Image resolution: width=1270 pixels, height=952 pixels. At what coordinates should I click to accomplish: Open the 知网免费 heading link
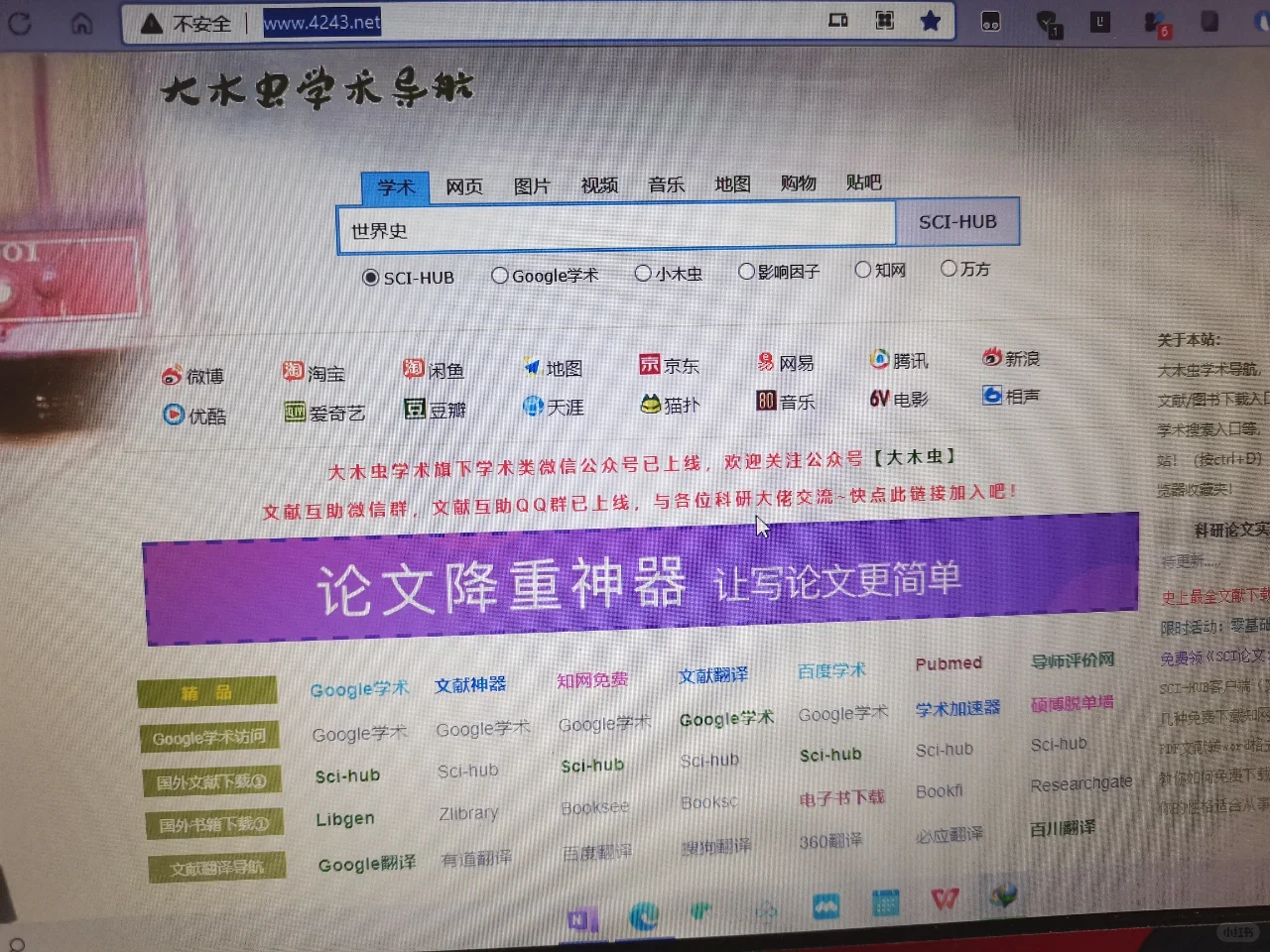[592, 680]
